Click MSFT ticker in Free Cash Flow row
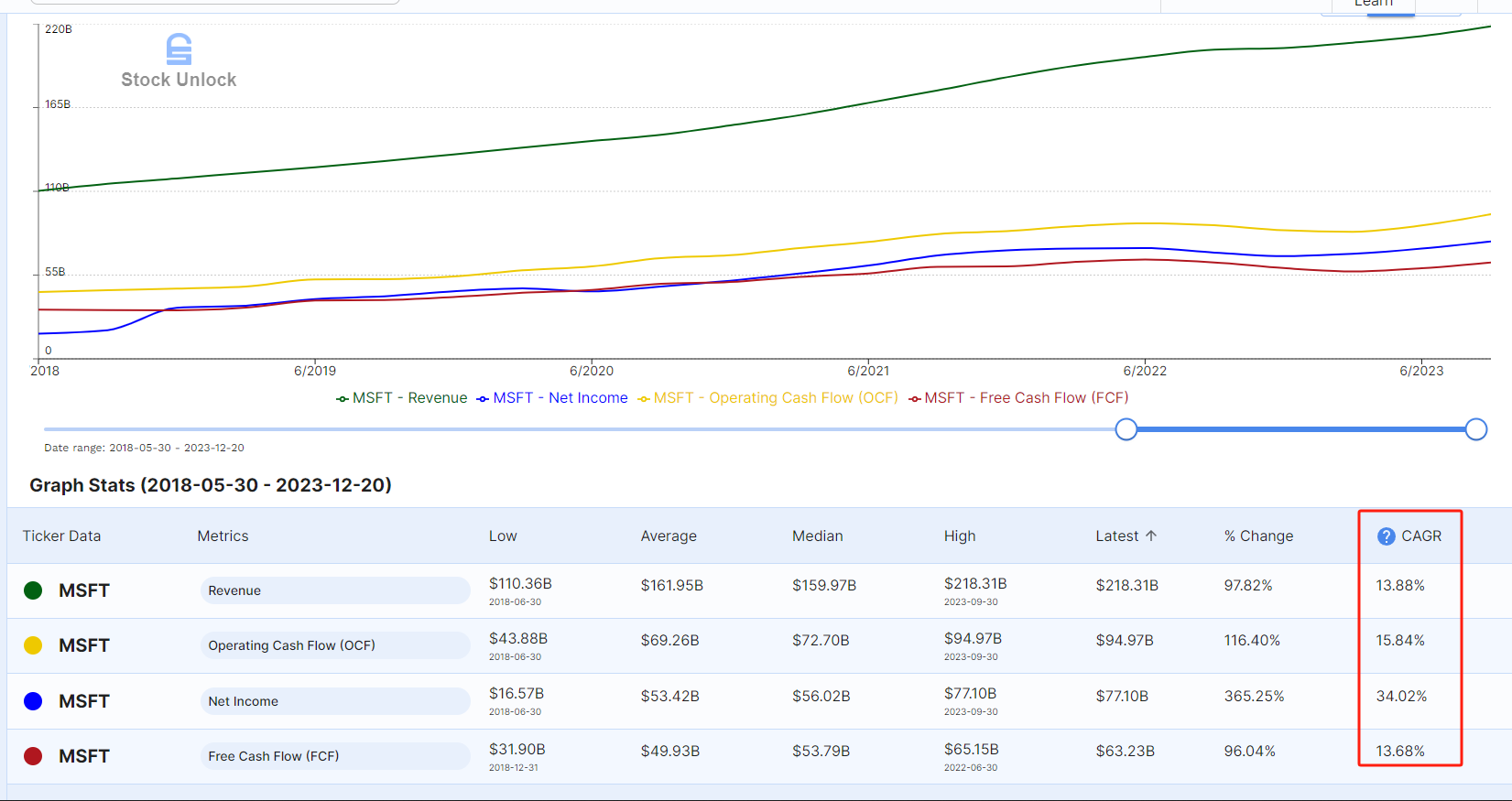 click(84, 756)
